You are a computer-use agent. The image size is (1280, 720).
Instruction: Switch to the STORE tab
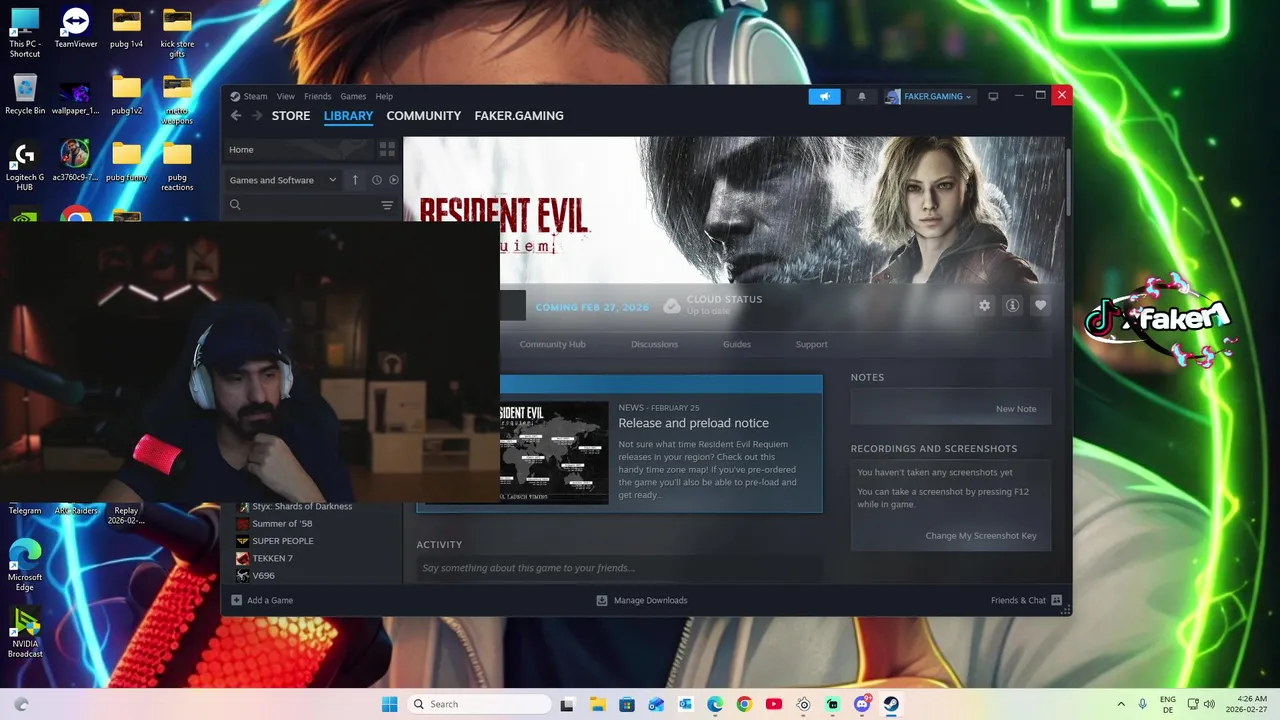coord(291,116)
